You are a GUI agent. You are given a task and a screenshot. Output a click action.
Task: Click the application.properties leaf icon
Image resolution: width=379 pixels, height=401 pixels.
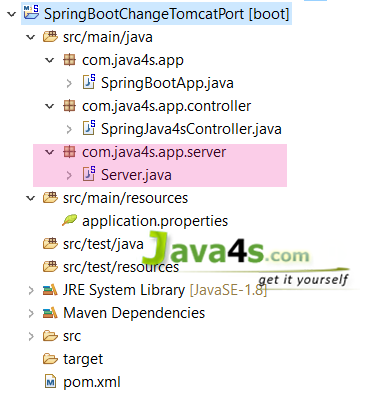tap(69, 220)
